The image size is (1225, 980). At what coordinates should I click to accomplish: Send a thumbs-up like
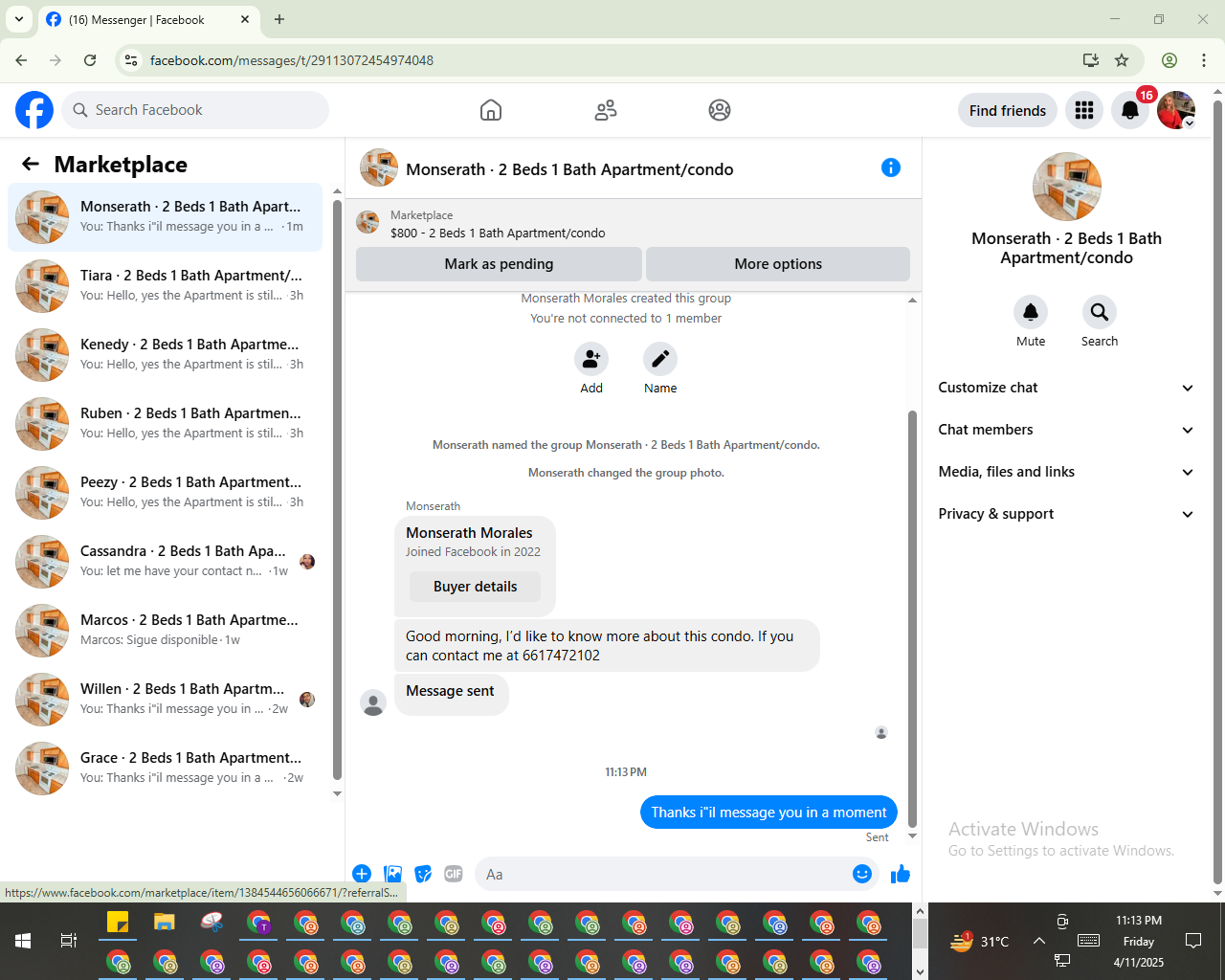click(901, 874)
